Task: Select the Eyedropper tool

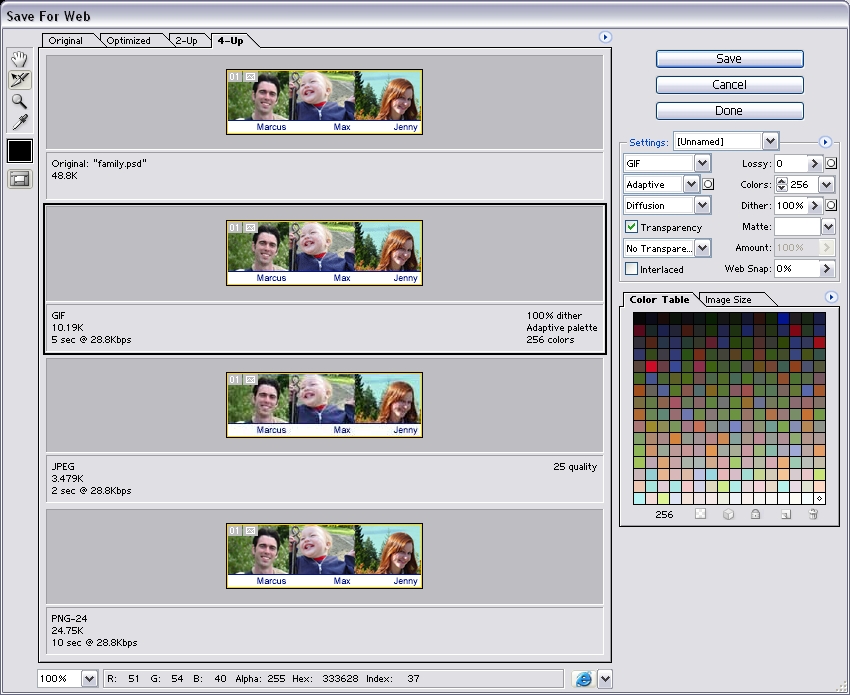Action: (x=20, y=123)
